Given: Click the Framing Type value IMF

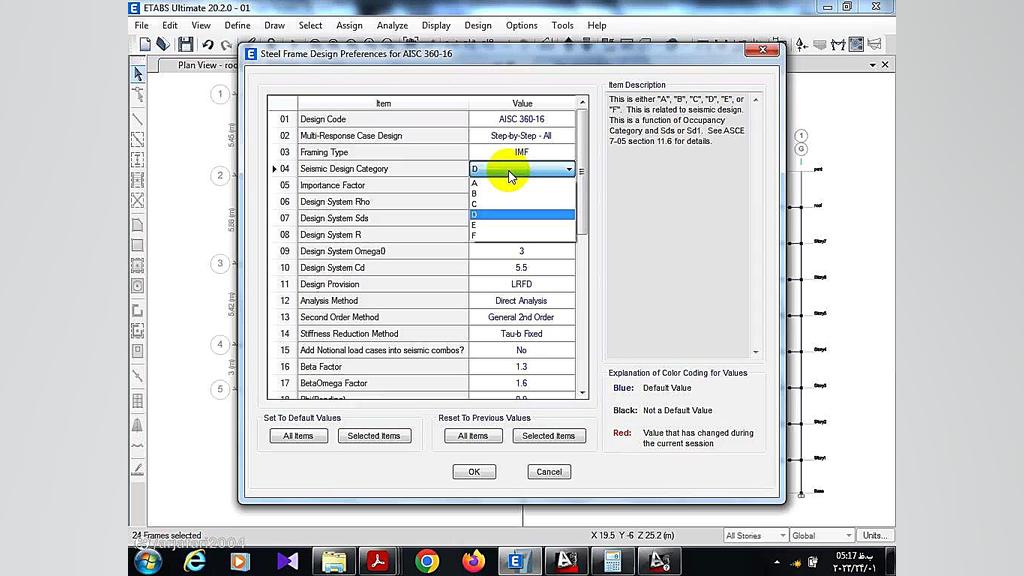Looking at the screenshot, I should 521,152.
